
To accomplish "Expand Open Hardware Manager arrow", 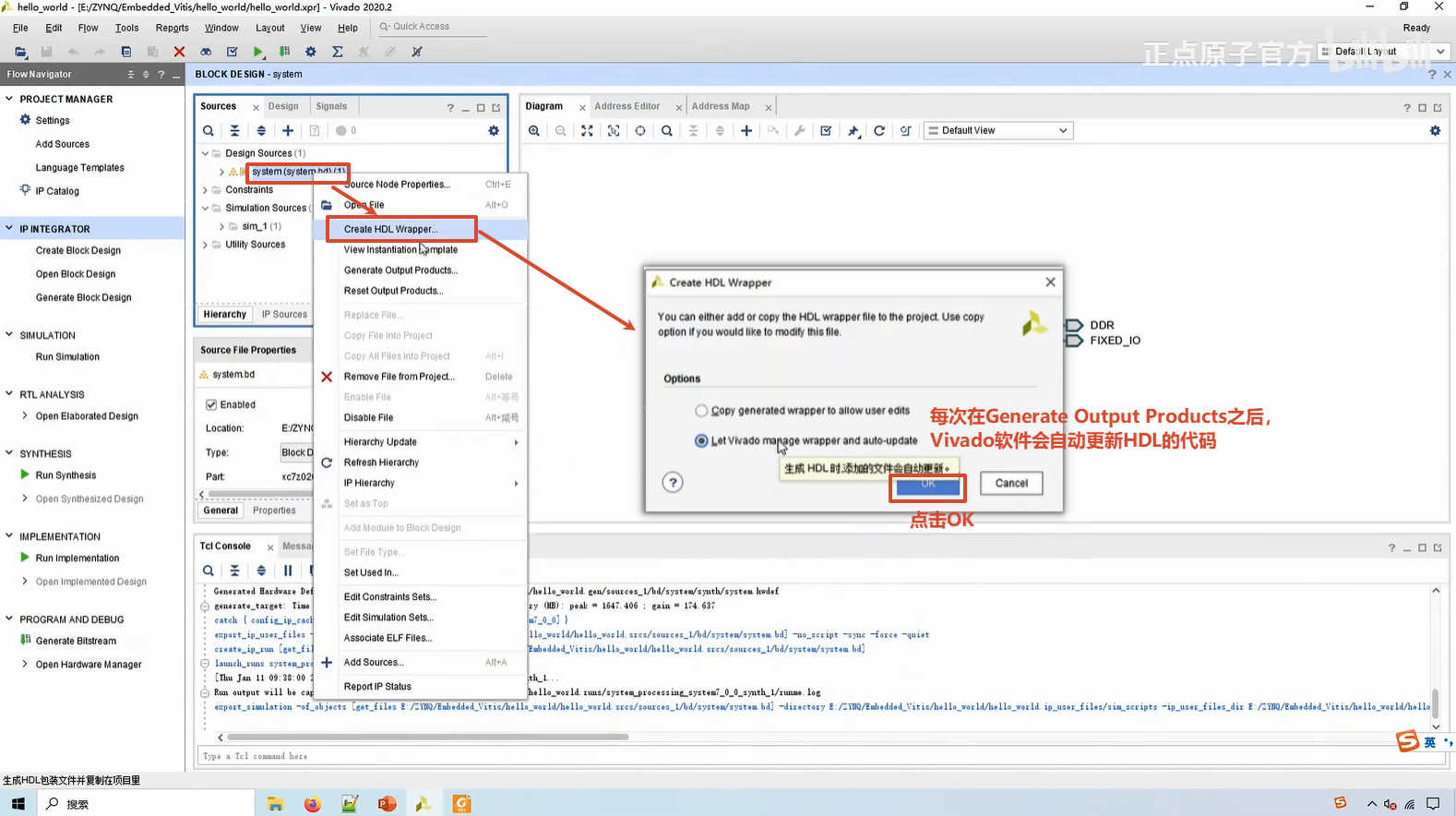I will 25,665.
